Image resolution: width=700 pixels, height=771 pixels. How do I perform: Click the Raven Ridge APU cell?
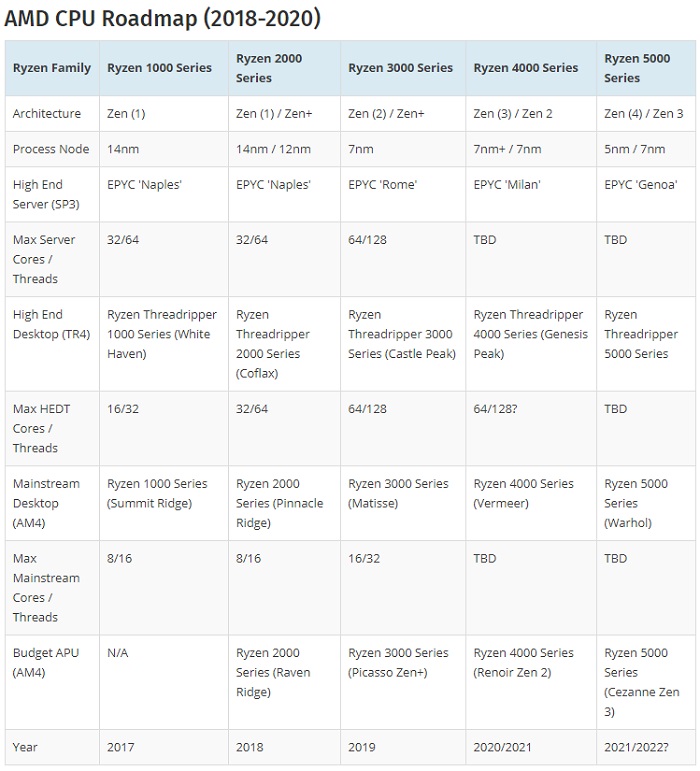(x=280, y=672)
